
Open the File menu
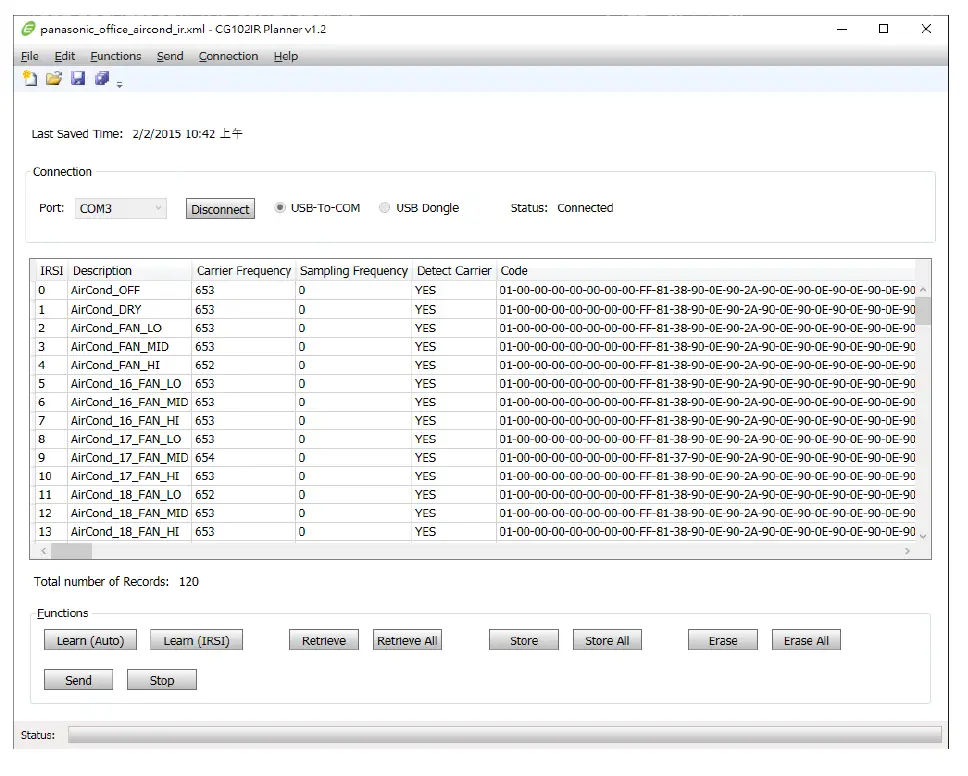click(x=30, y=56)
